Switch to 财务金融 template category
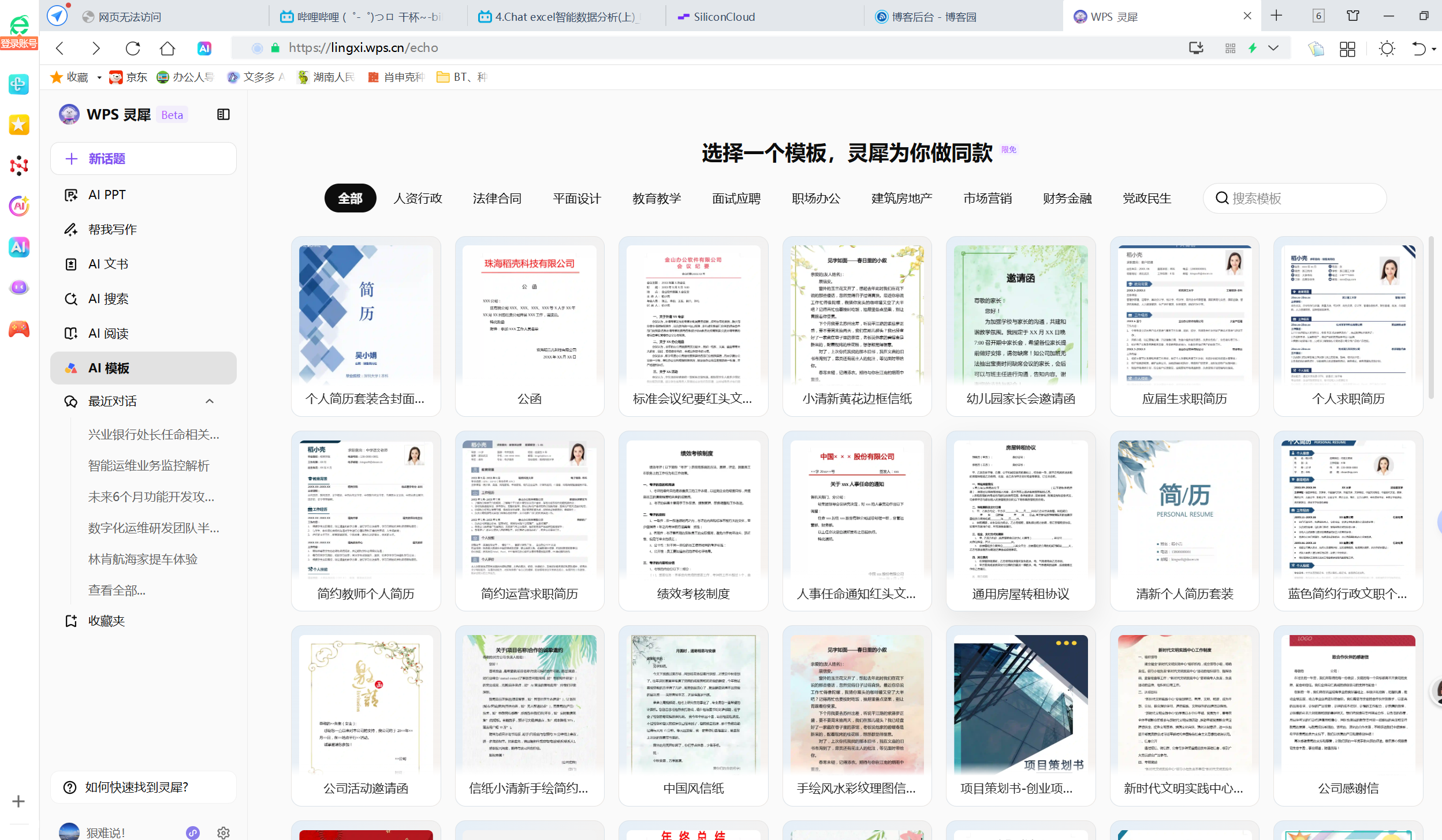 click(x=1067, y=198)
